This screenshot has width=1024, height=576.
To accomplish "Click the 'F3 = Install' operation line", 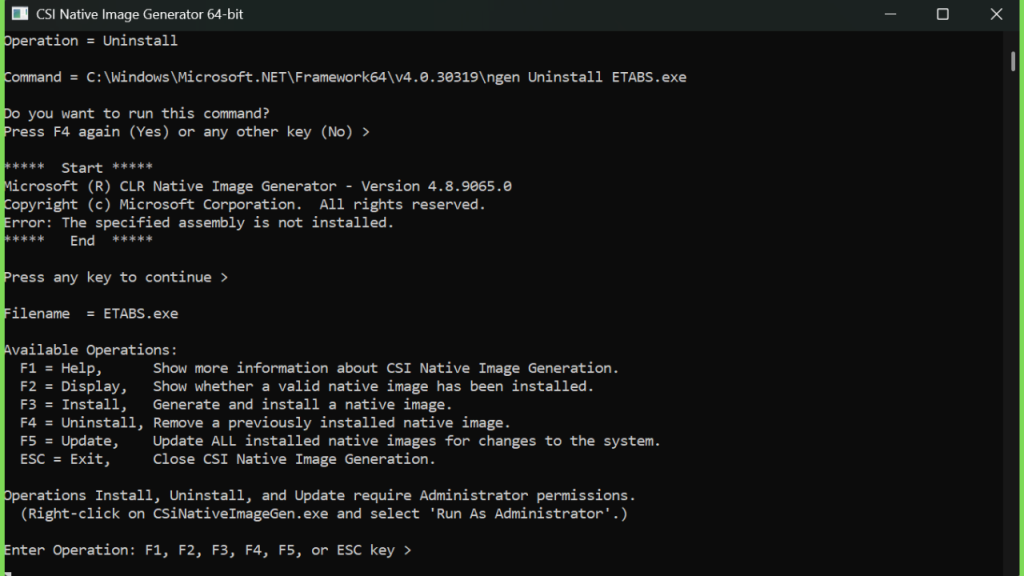I will coord(236,405).
